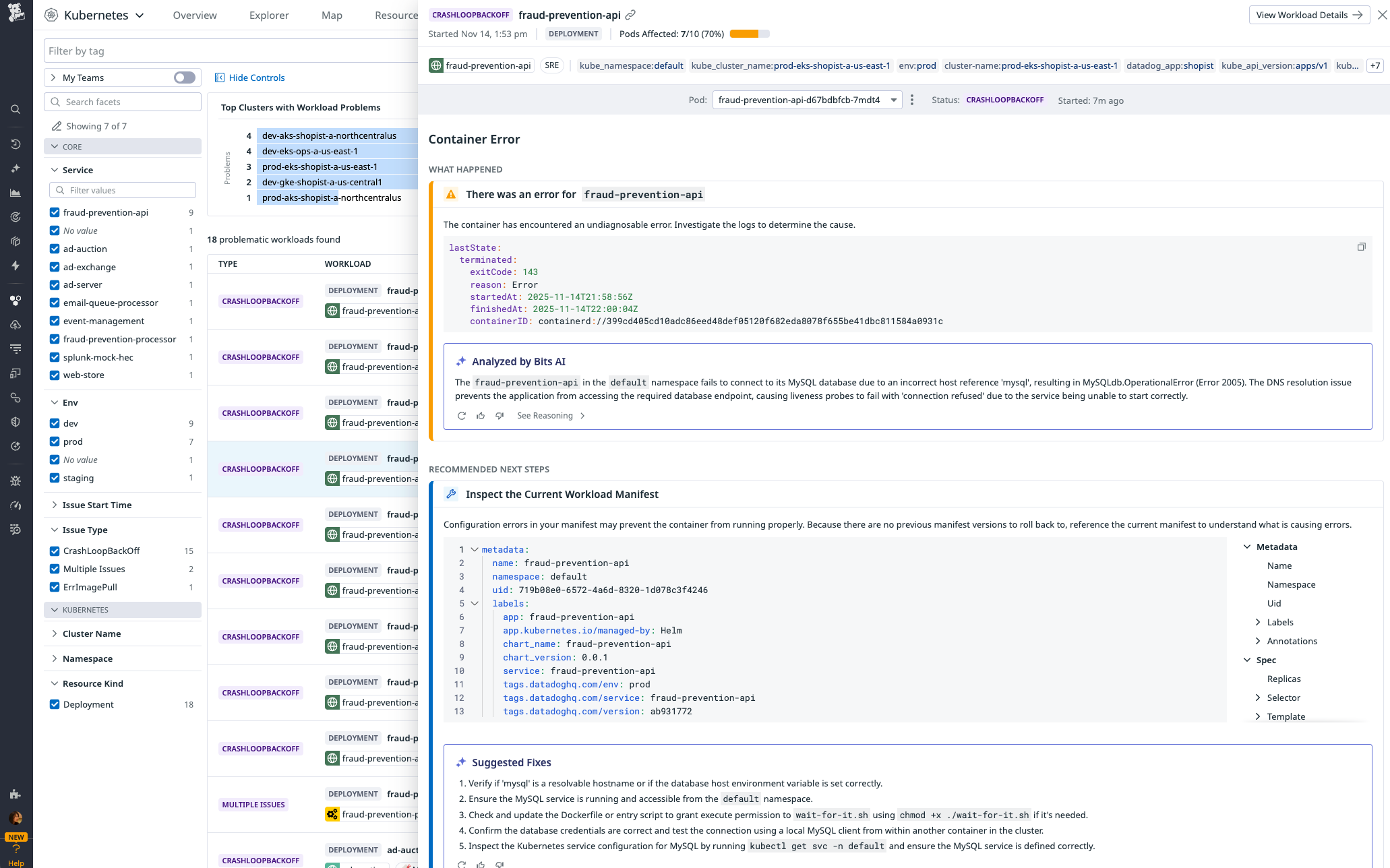Toggle the My Teams switch
This screenshot has width=1390, height=868.
tap(184, 77)
